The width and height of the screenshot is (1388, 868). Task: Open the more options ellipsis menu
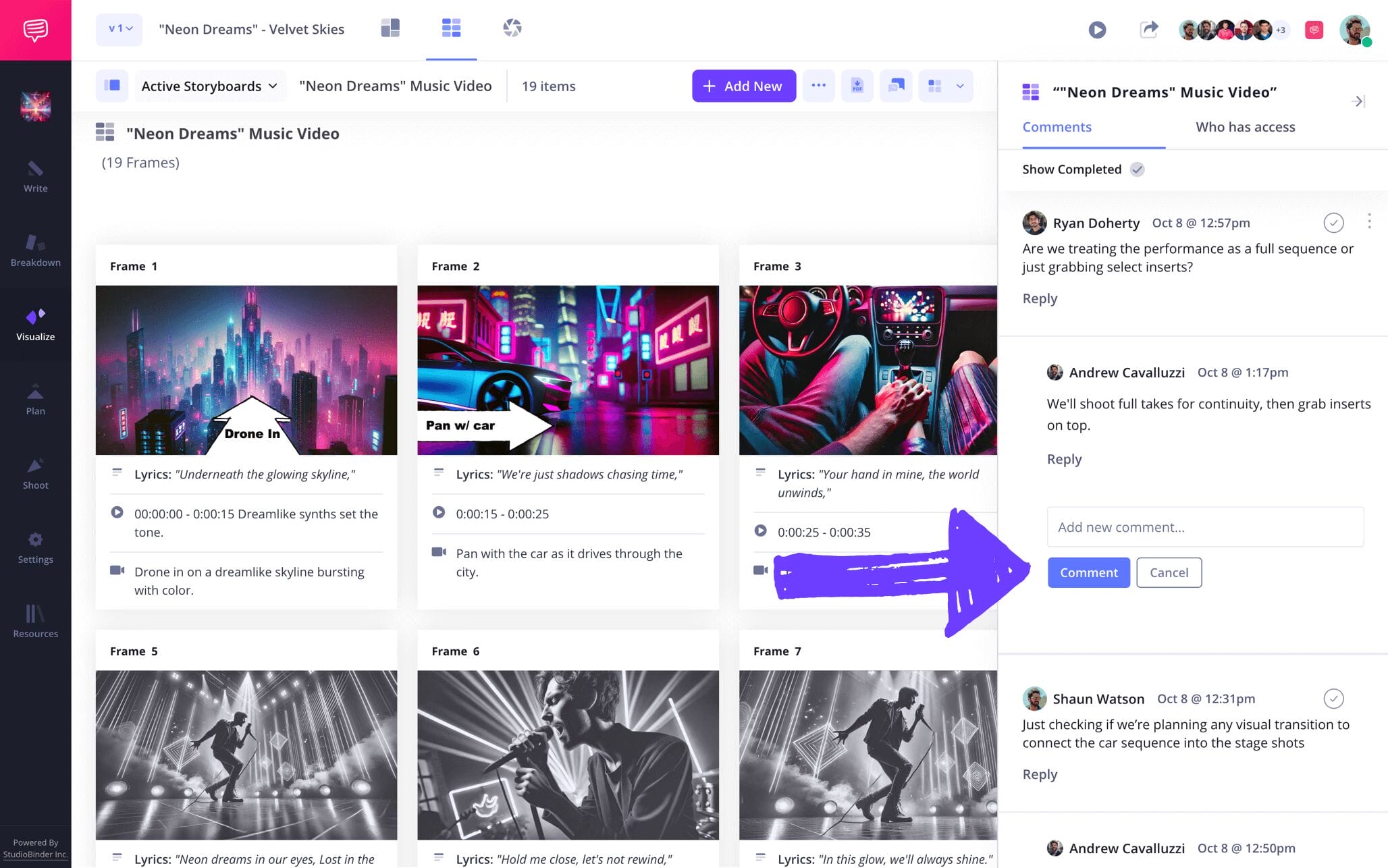(x=819, y=86)
